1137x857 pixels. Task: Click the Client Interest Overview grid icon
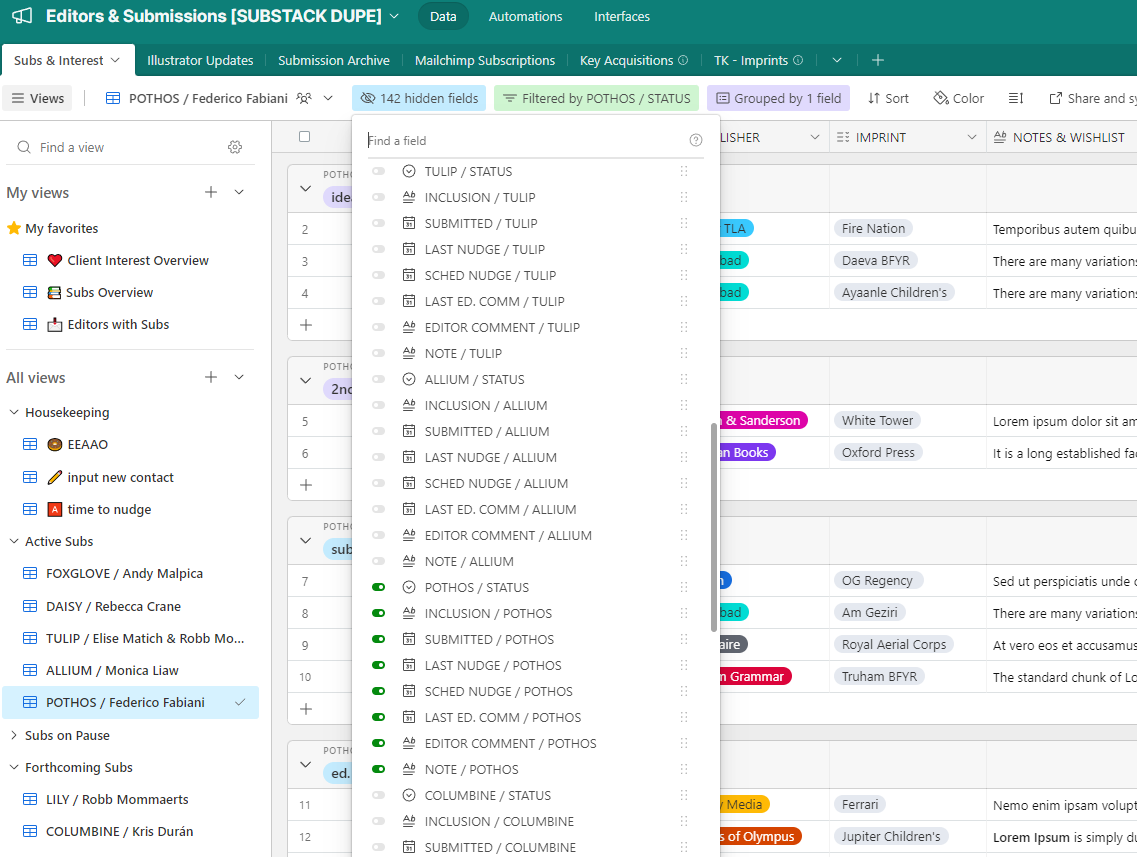pyautogui.click(x=30, y=260)
